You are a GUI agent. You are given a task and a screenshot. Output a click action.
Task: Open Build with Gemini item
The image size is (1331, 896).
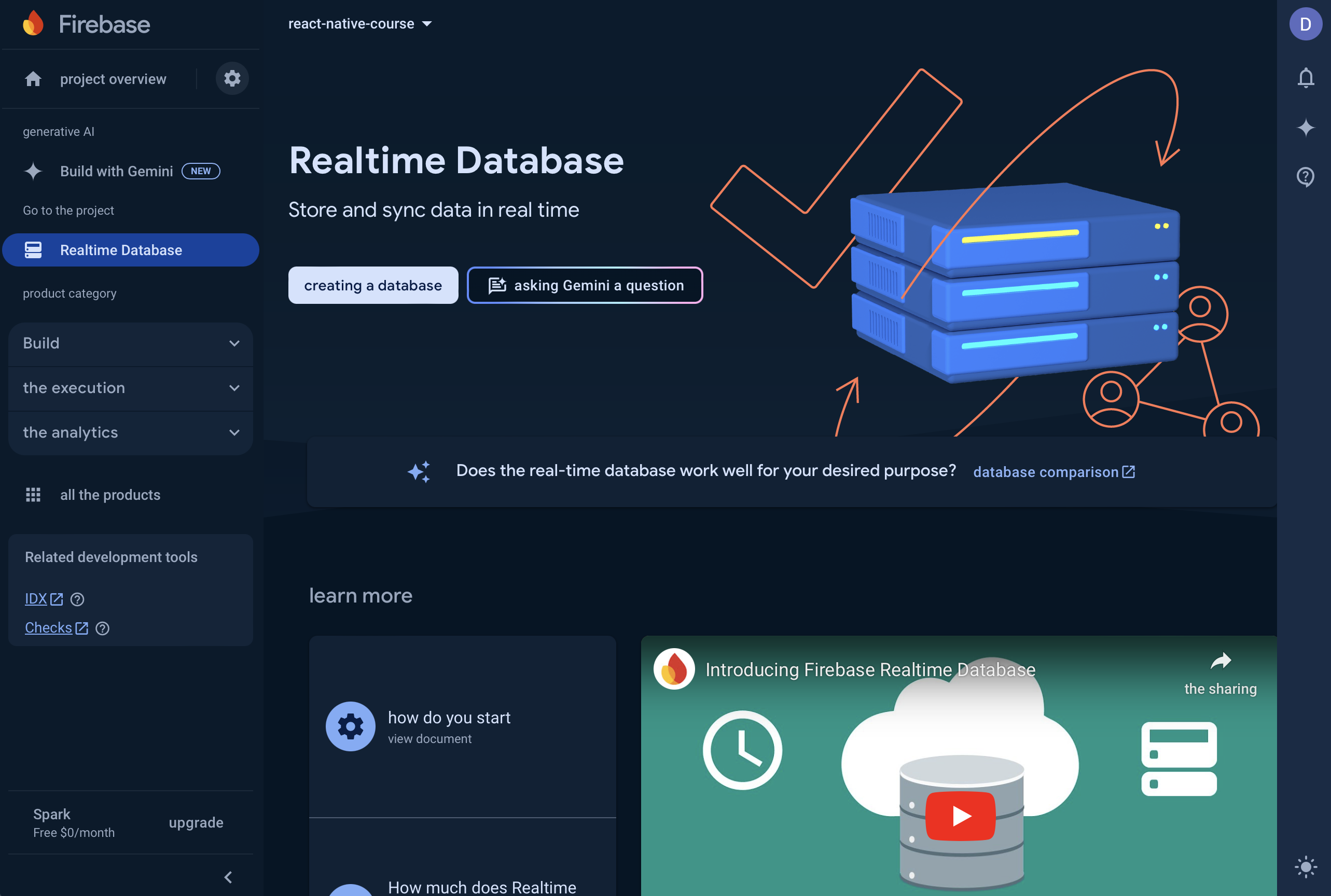coord(117,171)
